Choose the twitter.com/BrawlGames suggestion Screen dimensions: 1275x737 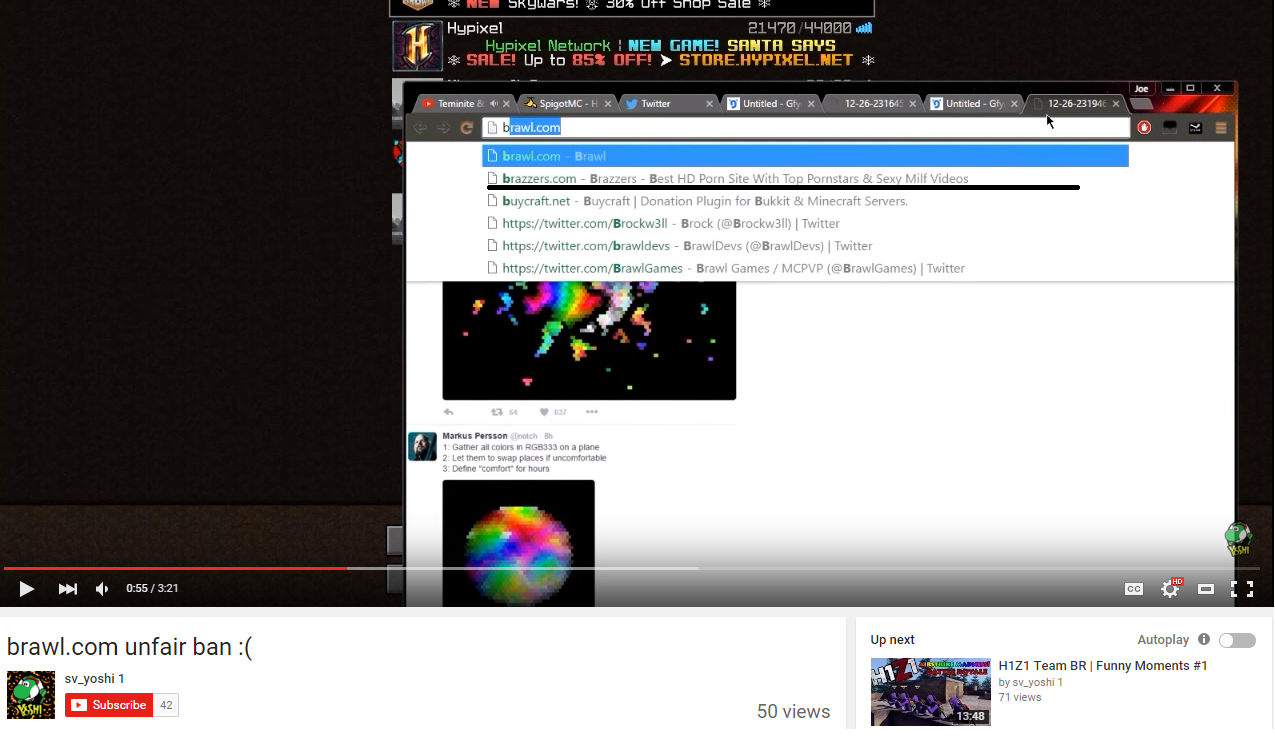(x=805, y=268)
